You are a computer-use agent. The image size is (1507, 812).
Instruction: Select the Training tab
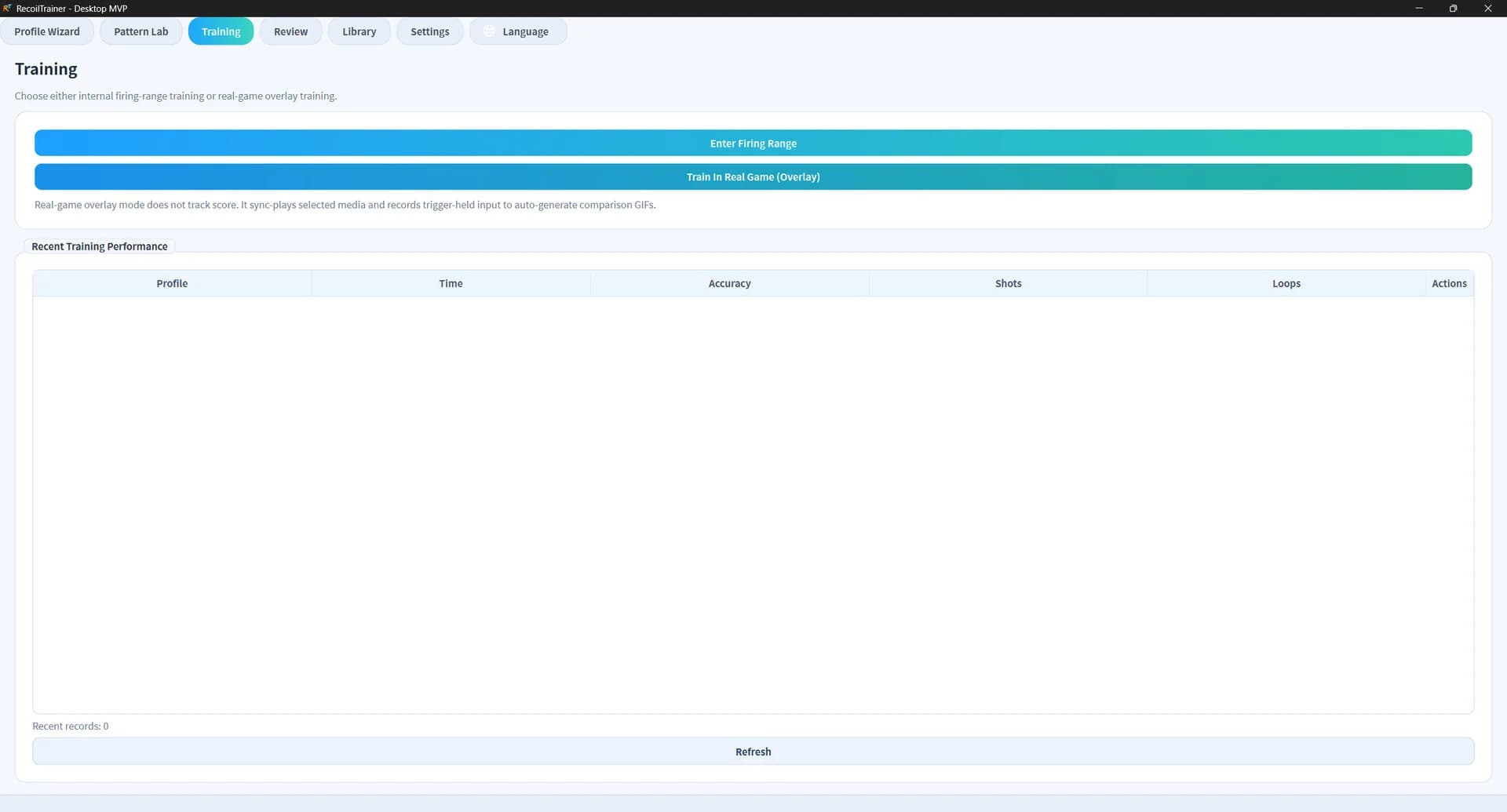221,31
